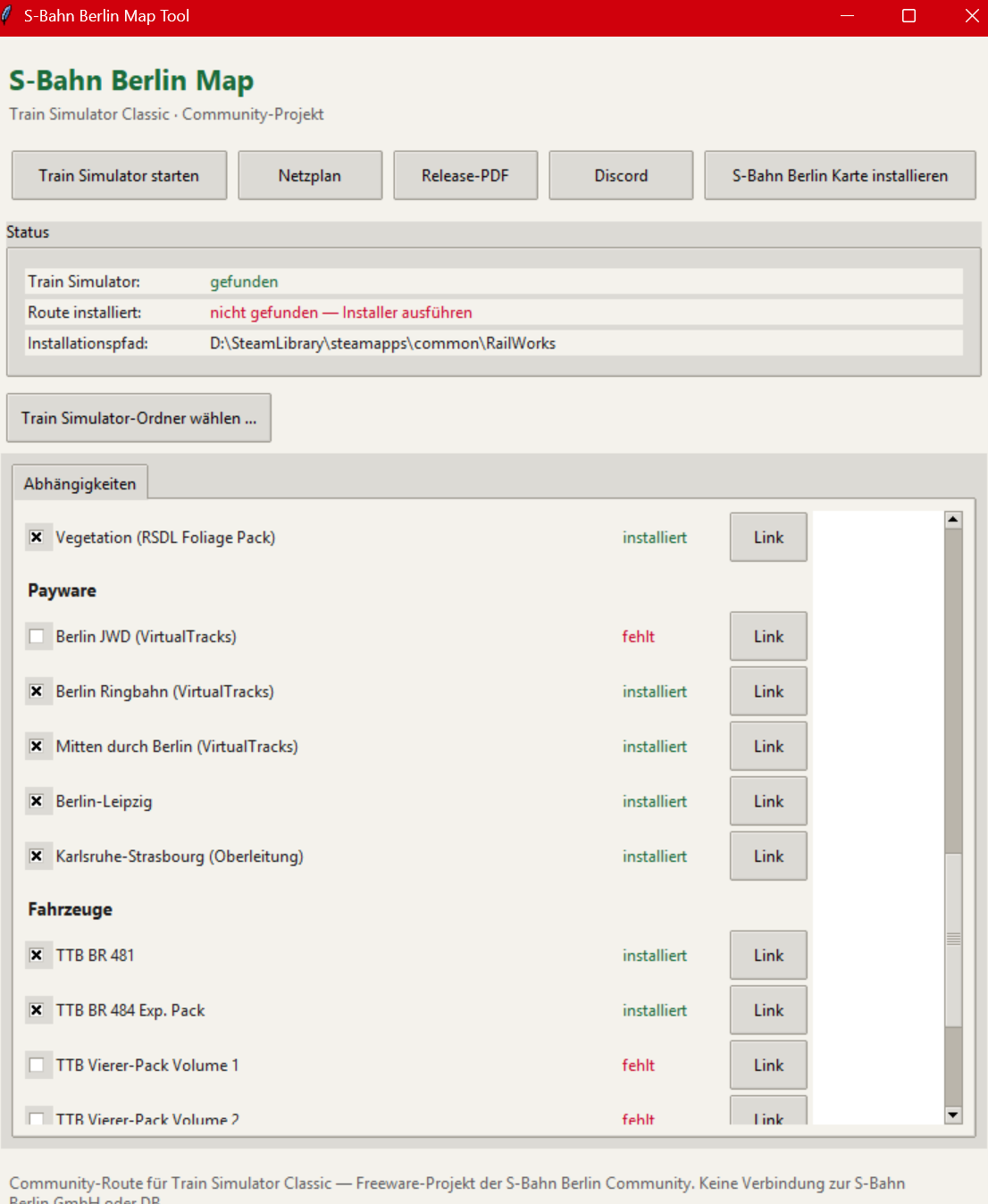Toggle TTB BR 484 Exp. Pack checkbox

click(x=37, y=1010)
